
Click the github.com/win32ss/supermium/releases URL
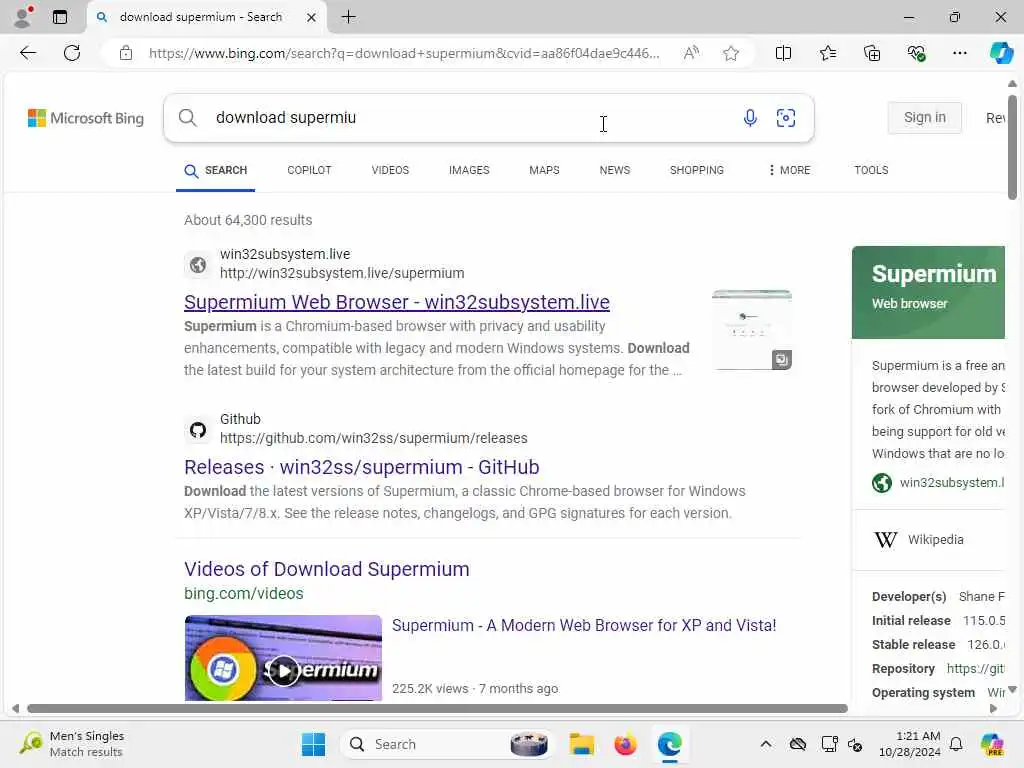[x=374, y=438]
